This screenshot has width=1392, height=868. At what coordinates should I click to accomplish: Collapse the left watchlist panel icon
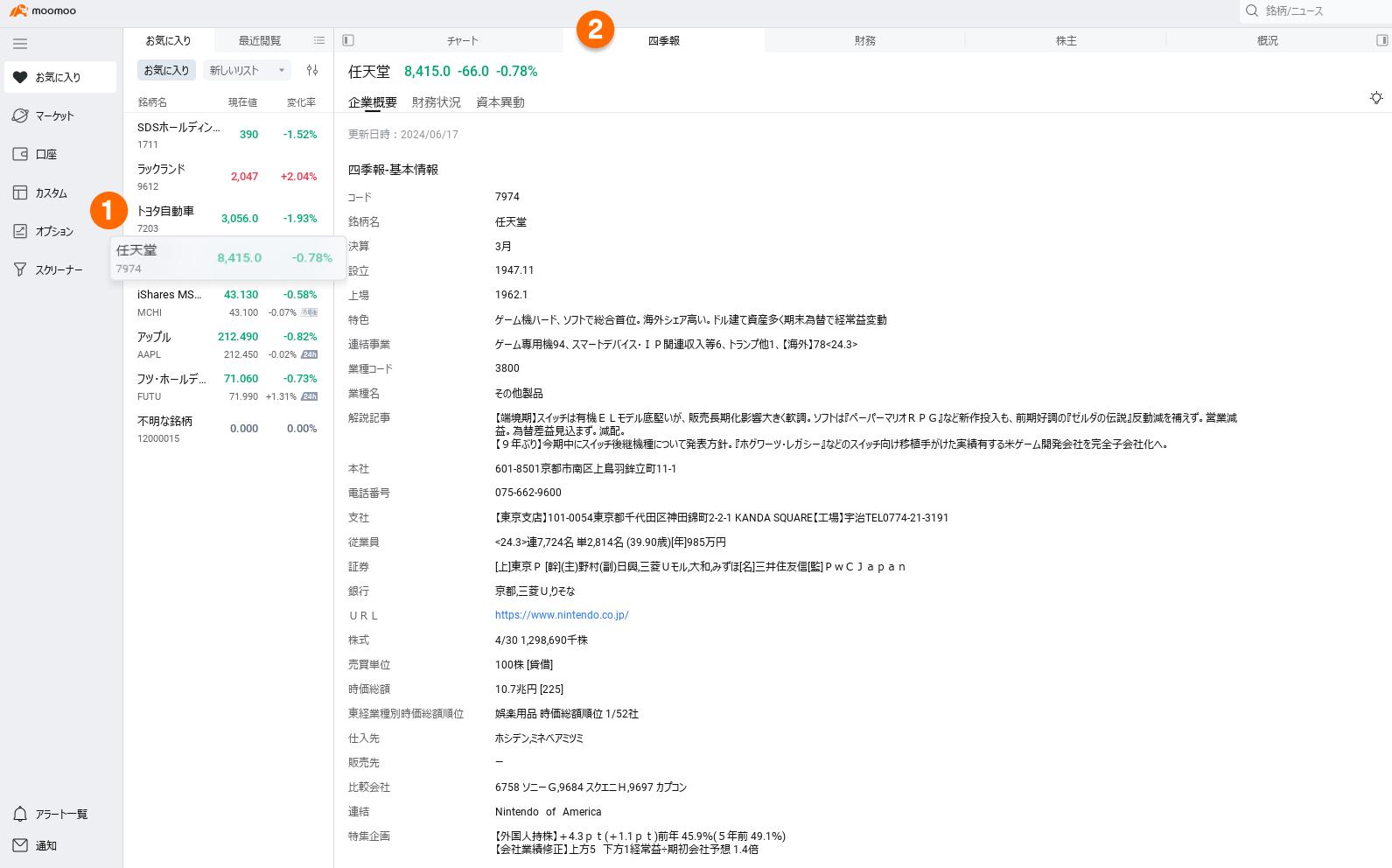point(348,40)
